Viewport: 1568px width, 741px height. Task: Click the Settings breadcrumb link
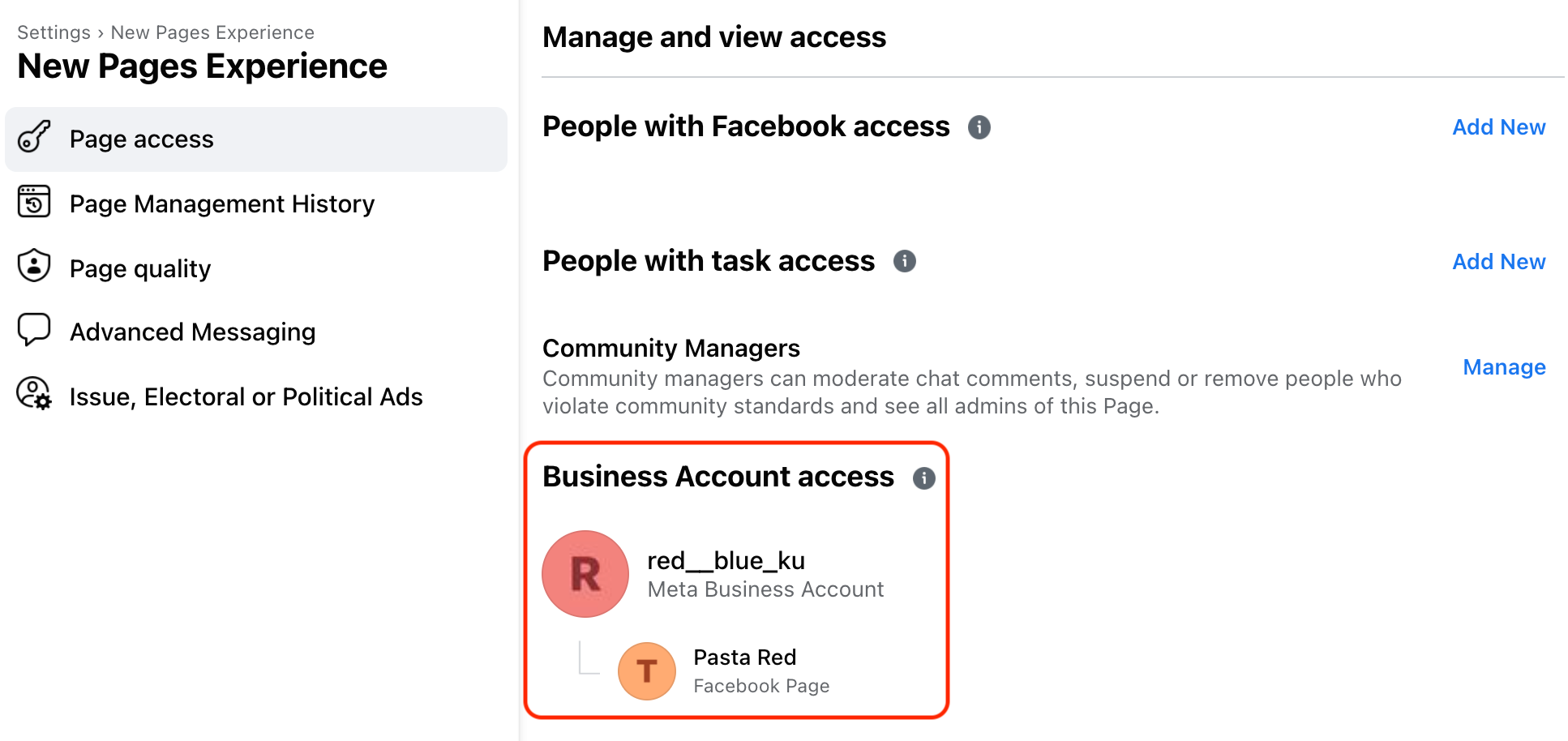(54, 32)
